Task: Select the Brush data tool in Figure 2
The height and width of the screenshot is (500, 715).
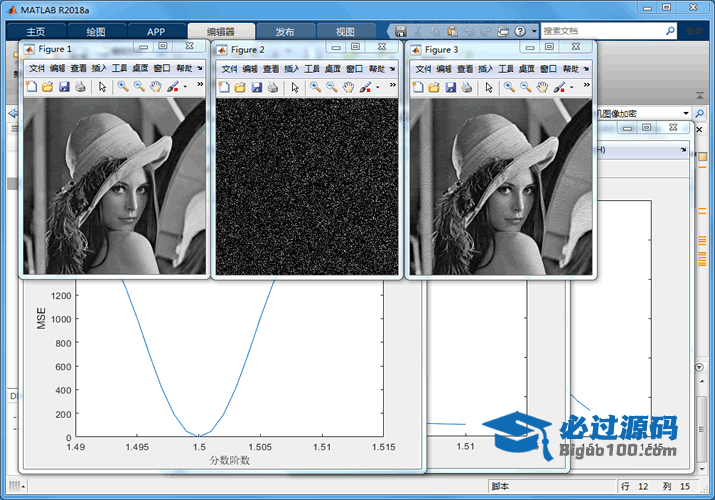Action: tap(365, 87)
